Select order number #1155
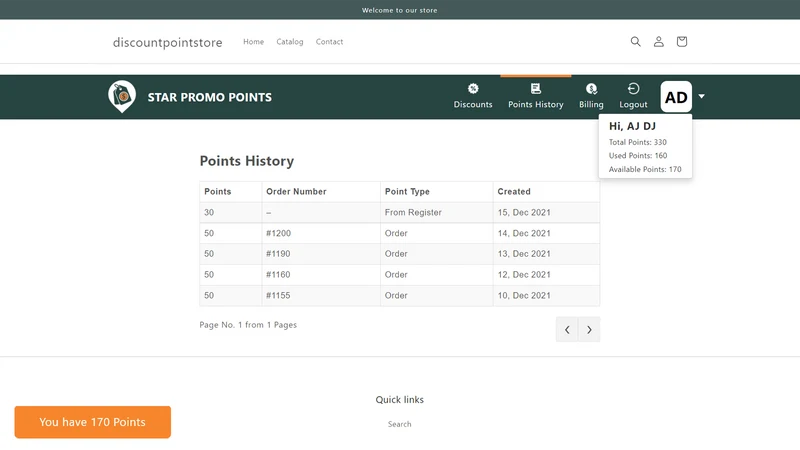Image resolution: width=800 pixels, height=450 pixels. (x=278, y=295)
